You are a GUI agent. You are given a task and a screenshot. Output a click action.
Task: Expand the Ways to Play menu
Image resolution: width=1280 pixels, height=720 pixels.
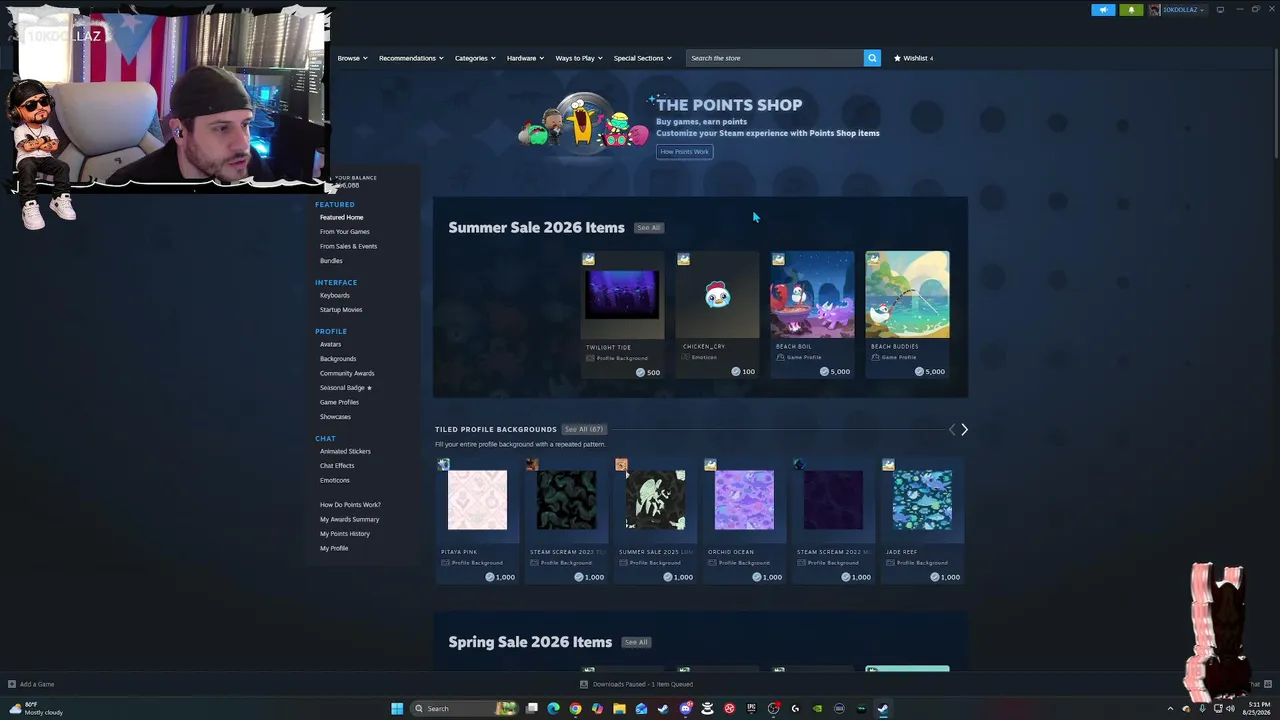pyautogui.click(x=579, y=58)
